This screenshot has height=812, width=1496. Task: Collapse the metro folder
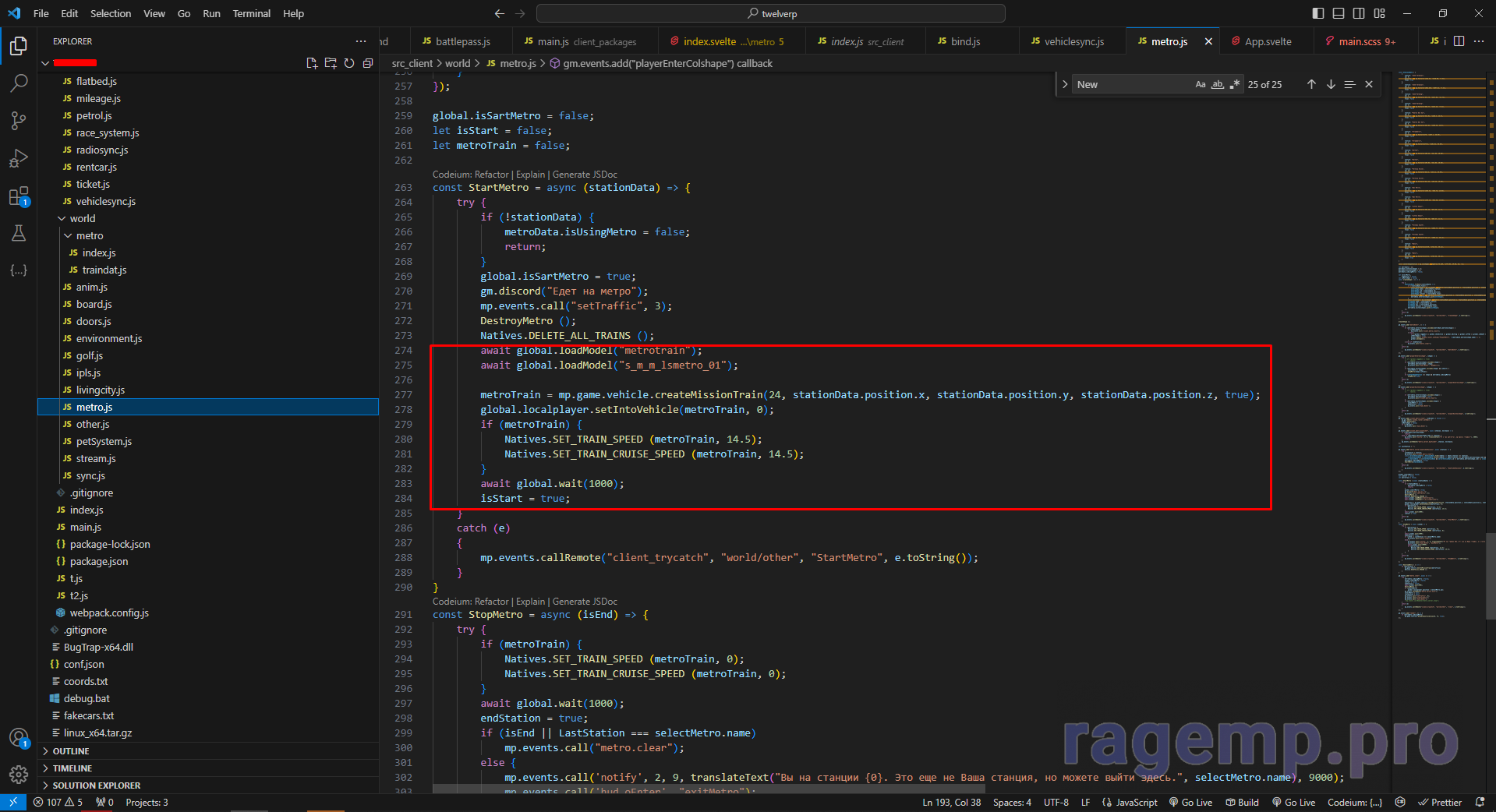click(x=69, y=235)
